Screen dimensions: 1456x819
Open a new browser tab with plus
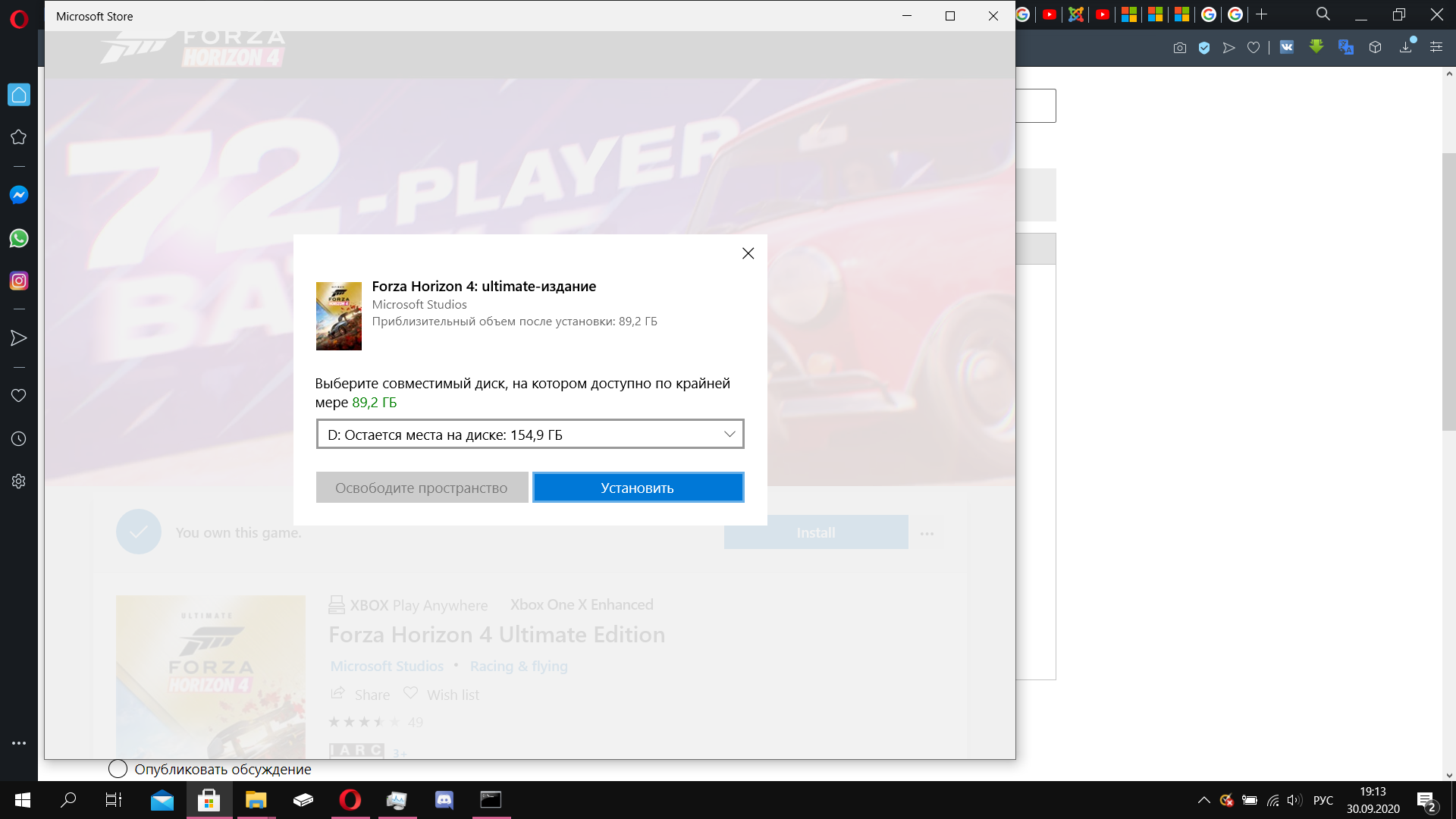(1261, 14)
